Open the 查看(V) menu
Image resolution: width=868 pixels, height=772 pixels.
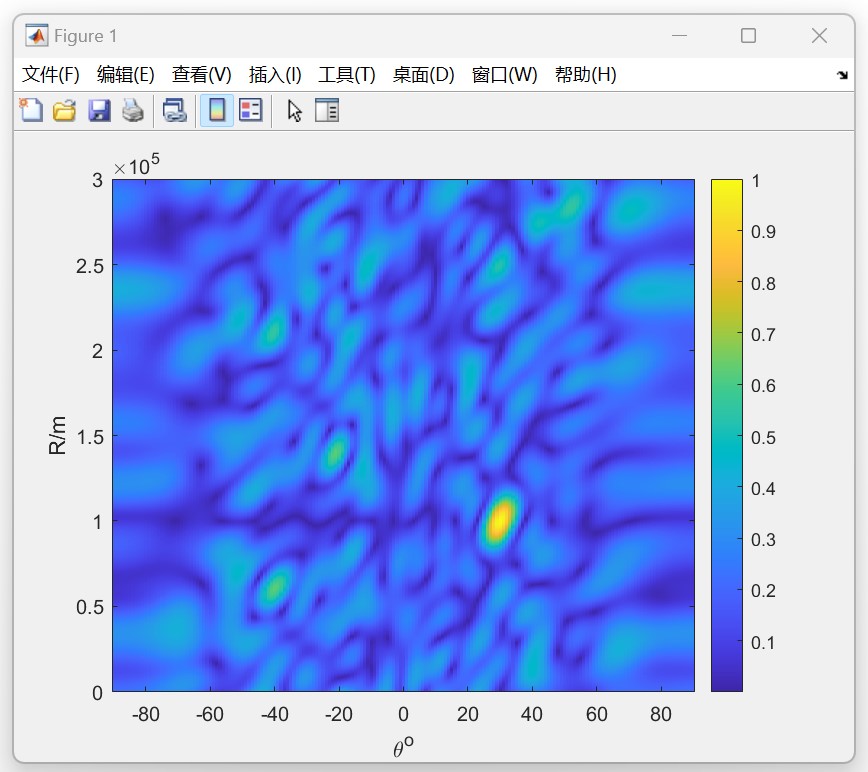[202, 75]
